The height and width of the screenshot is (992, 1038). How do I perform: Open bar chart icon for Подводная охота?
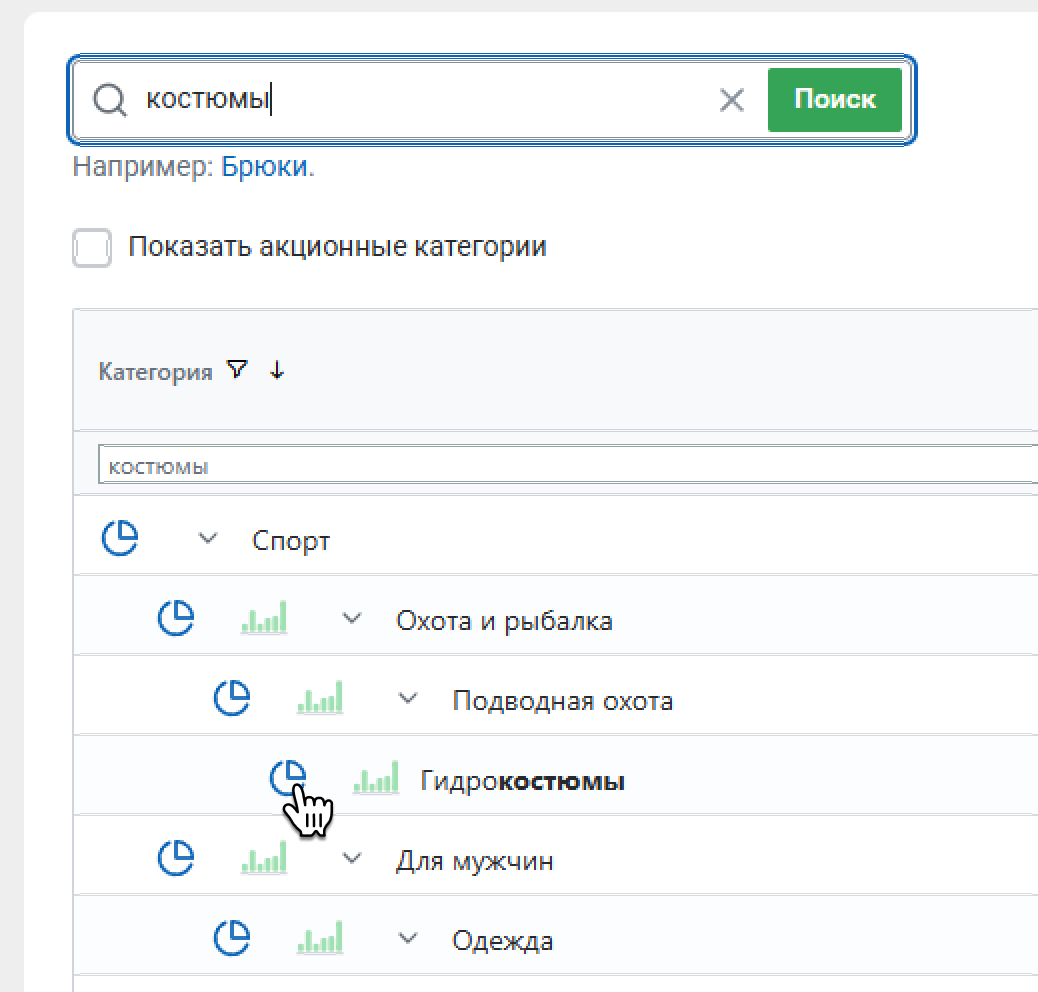tap(320, 698)
